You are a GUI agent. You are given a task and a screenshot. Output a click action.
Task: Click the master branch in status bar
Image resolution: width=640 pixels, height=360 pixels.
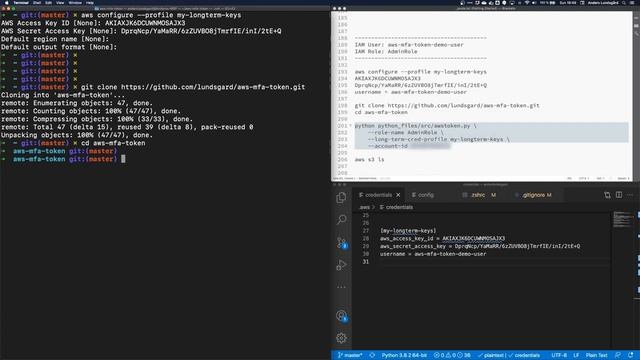(x=350, y=355)
